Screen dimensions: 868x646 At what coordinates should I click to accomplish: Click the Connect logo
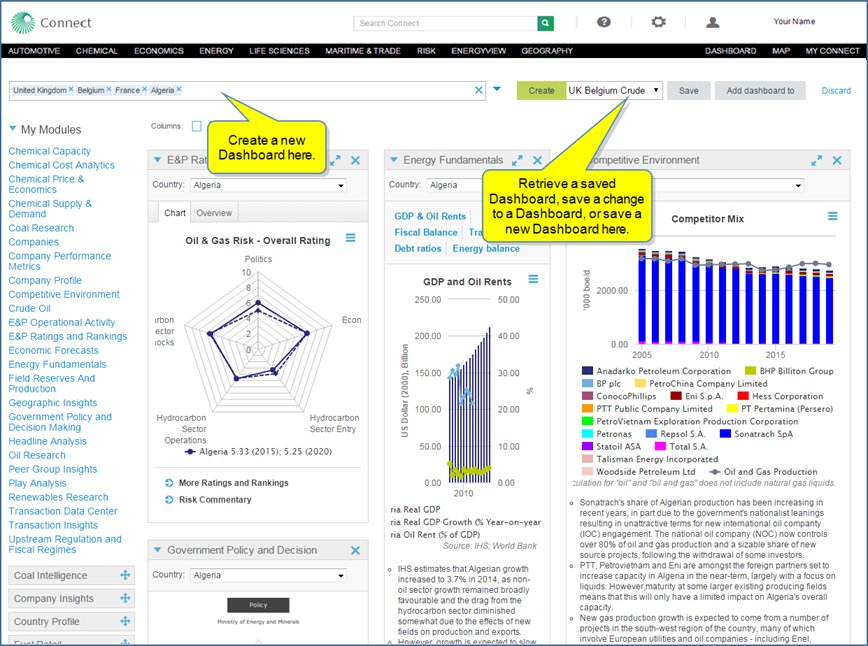pos(50,23)
